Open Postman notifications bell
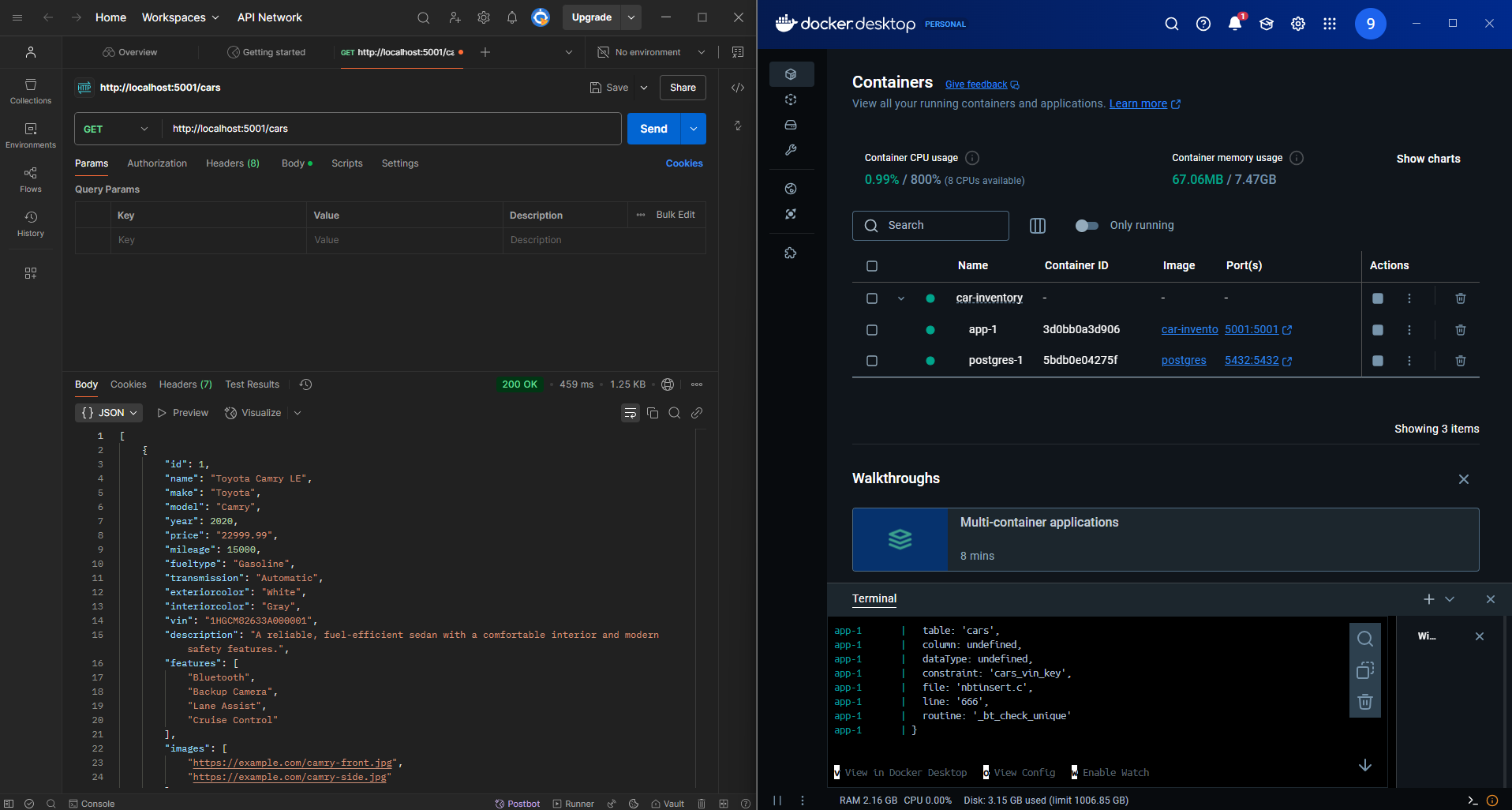Image resolution: width=1512 pixels, height=810 pixels. (512, 17)
